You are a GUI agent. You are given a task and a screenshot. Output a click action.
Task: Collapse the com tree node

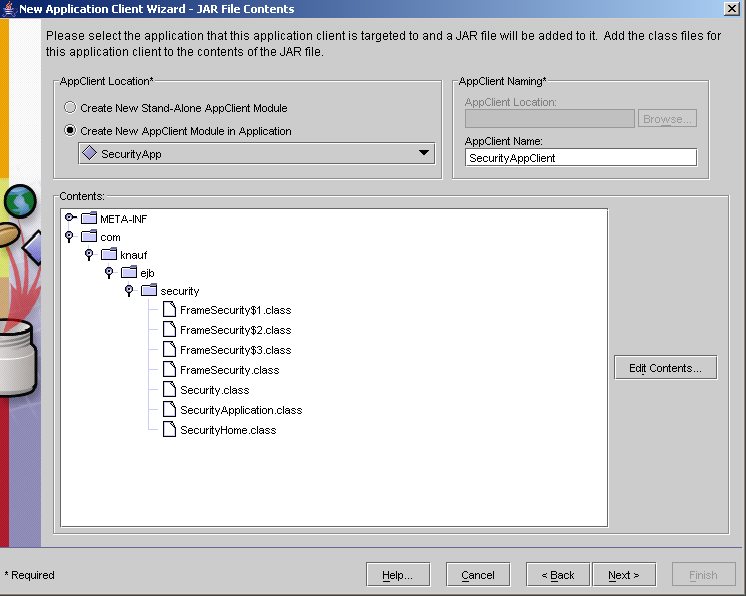point(69,236)
